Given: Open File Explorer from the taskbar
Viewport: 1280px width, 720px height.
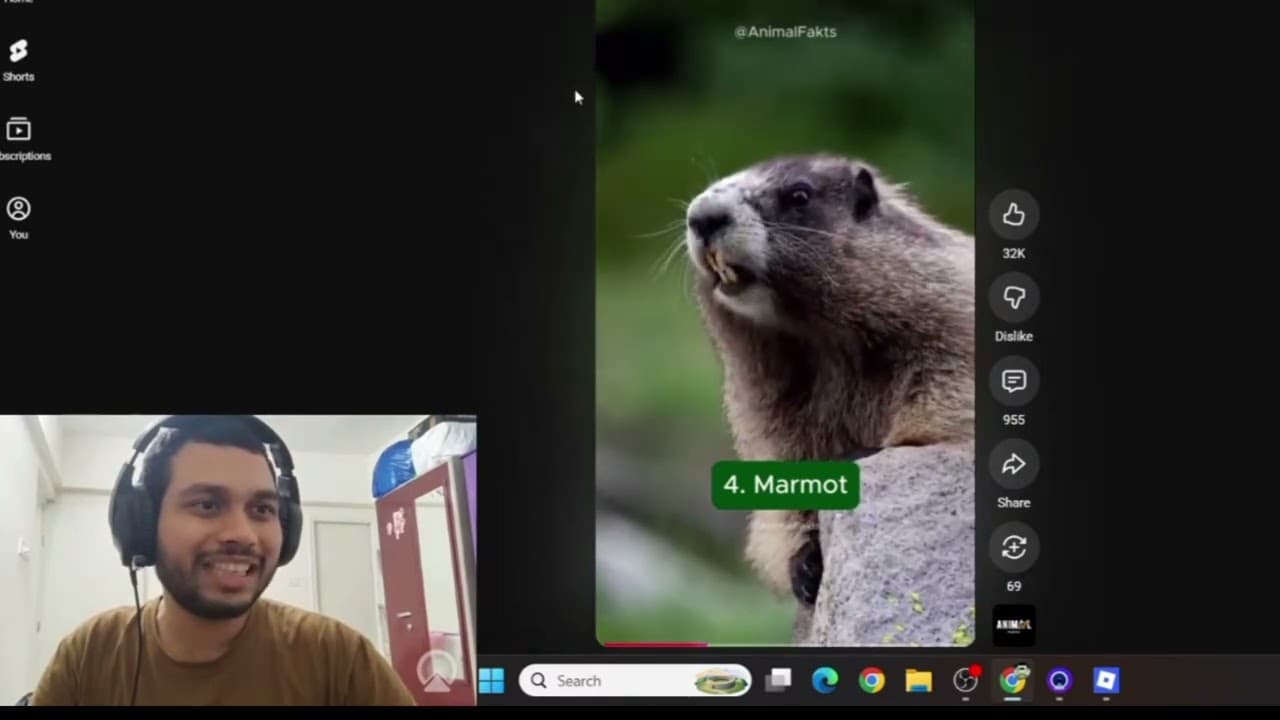Looking at the screenshot, I should coord(919,681).
